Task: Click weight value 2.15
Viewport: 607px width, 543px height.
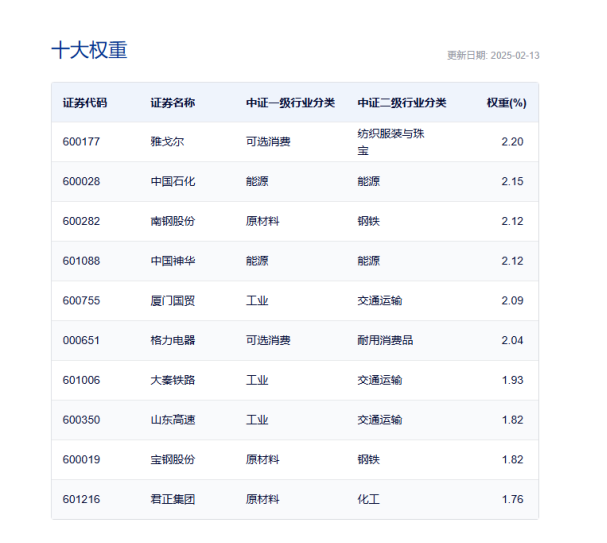Action: pyautogui.click(x=512, y=181)
